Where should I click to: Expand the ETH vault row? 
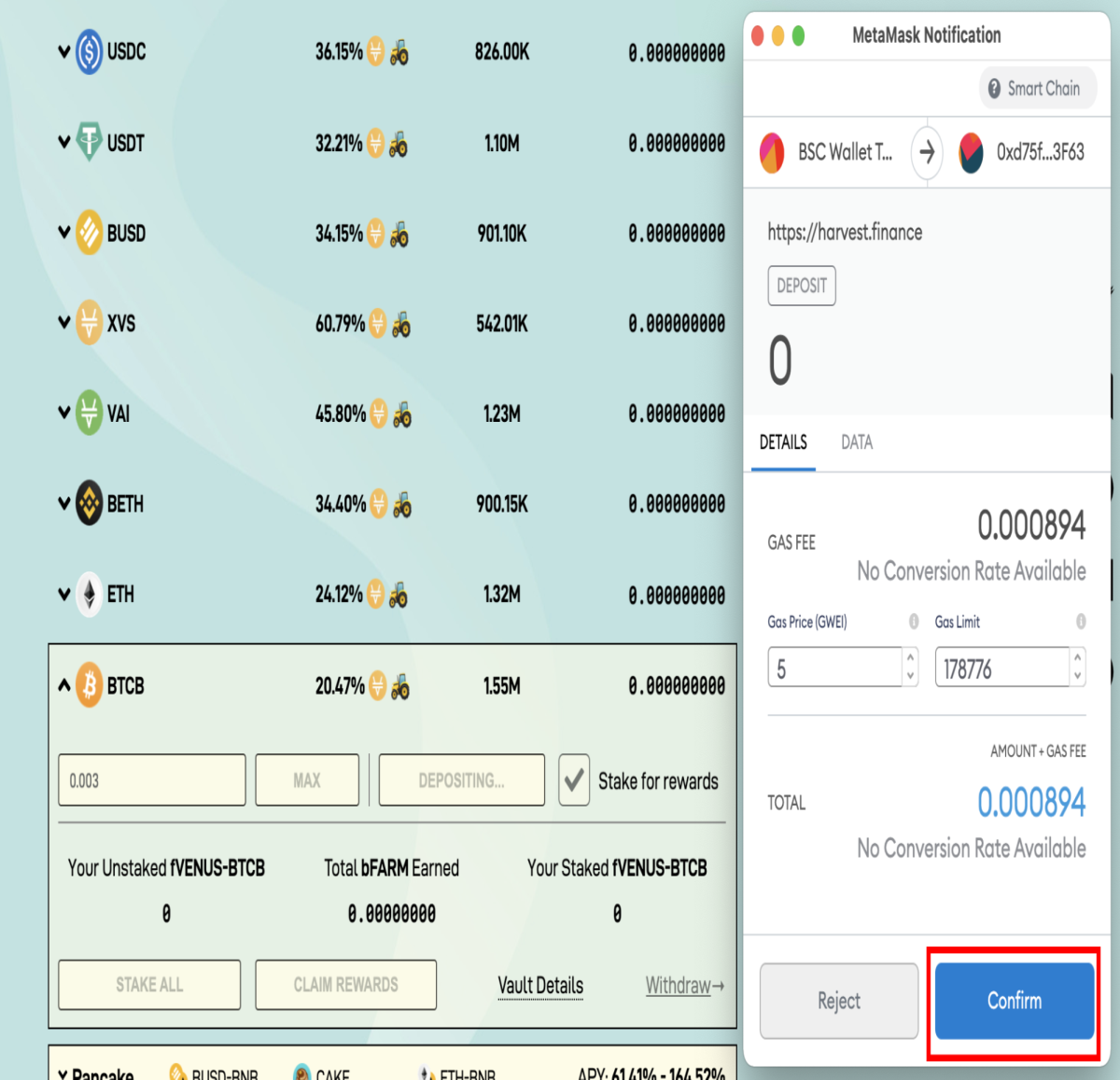pyautogui.click(x=64, y=594)
